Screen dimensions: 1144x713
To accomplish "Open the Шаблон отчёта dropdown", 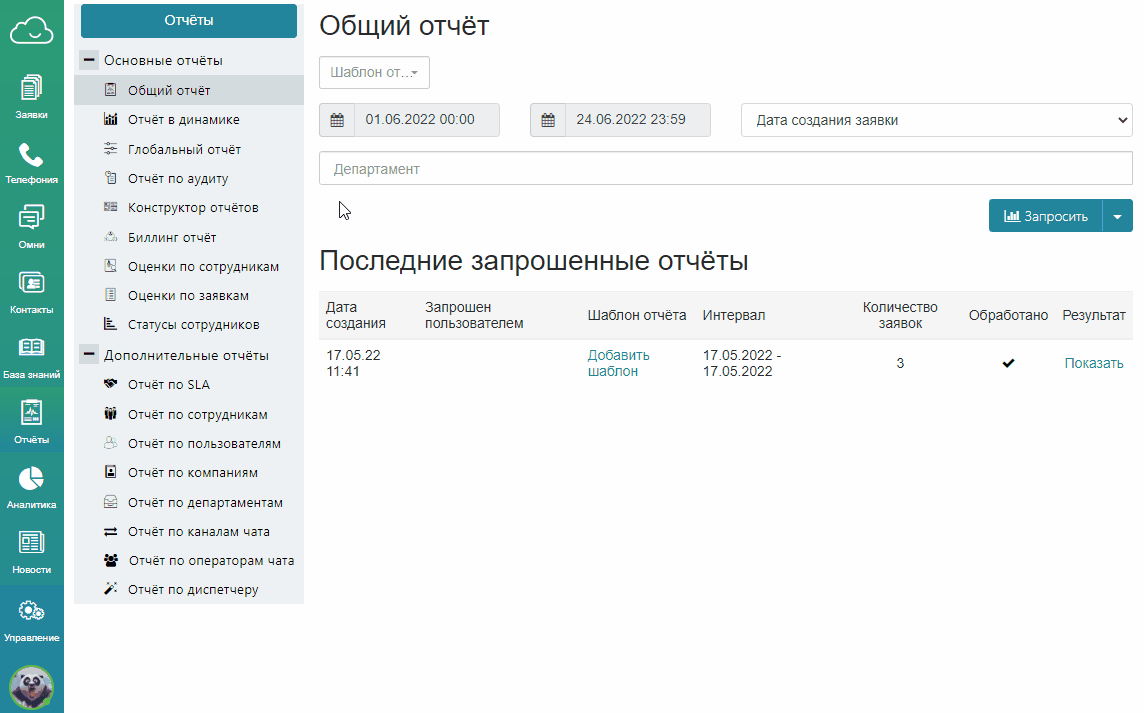I will (x=374, y=72).
